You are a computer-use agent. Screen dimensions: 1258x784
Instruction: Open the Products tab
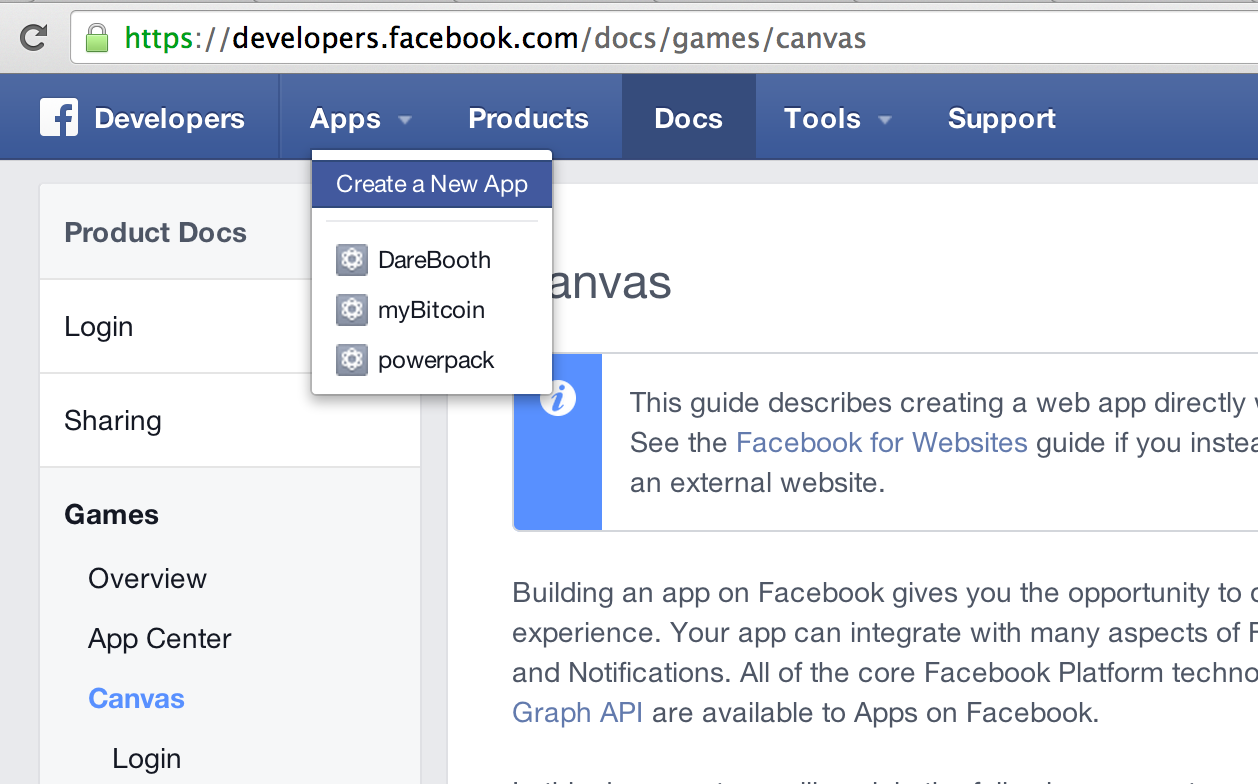[529, 118]
